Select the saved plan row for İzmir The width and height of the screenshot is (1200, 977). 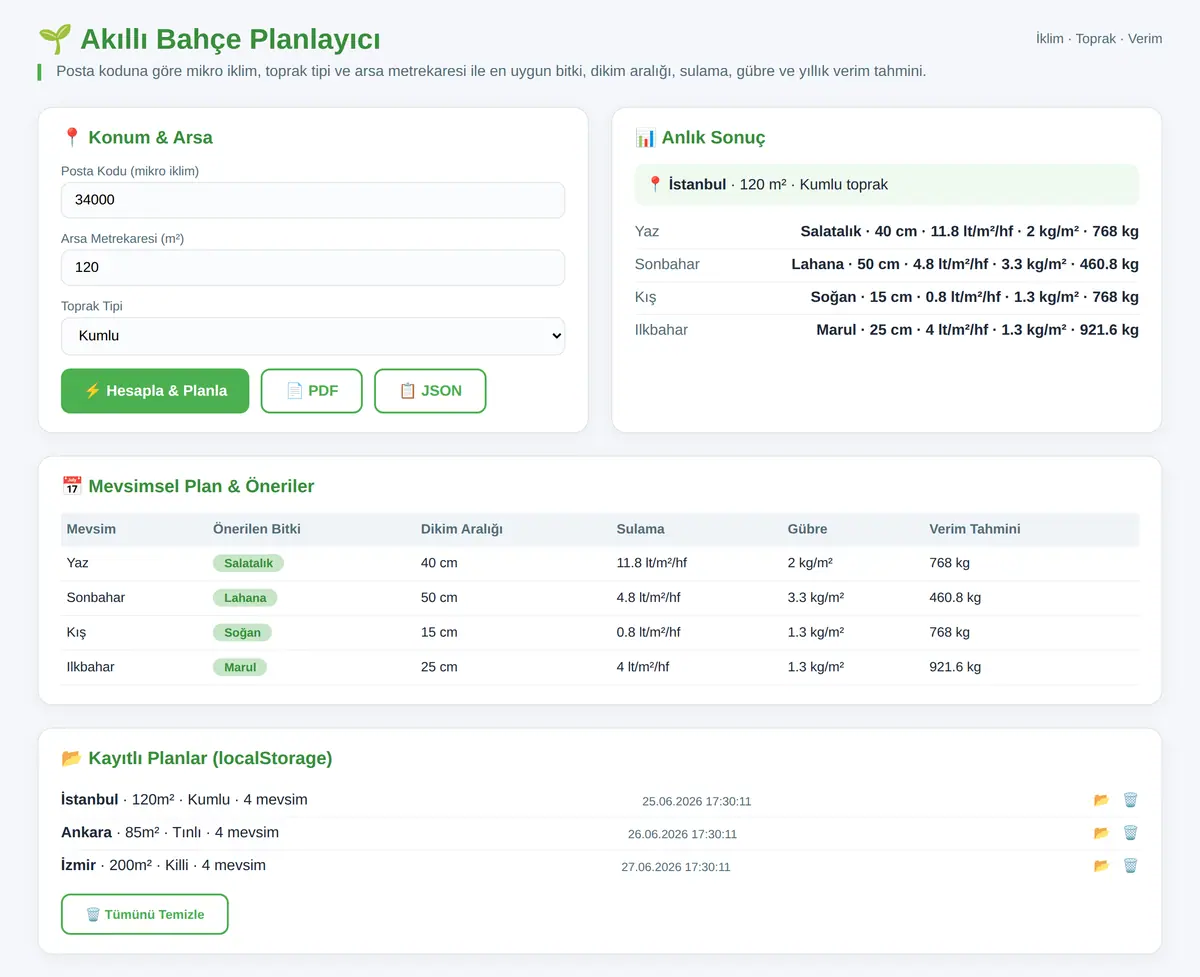point(600,866)
